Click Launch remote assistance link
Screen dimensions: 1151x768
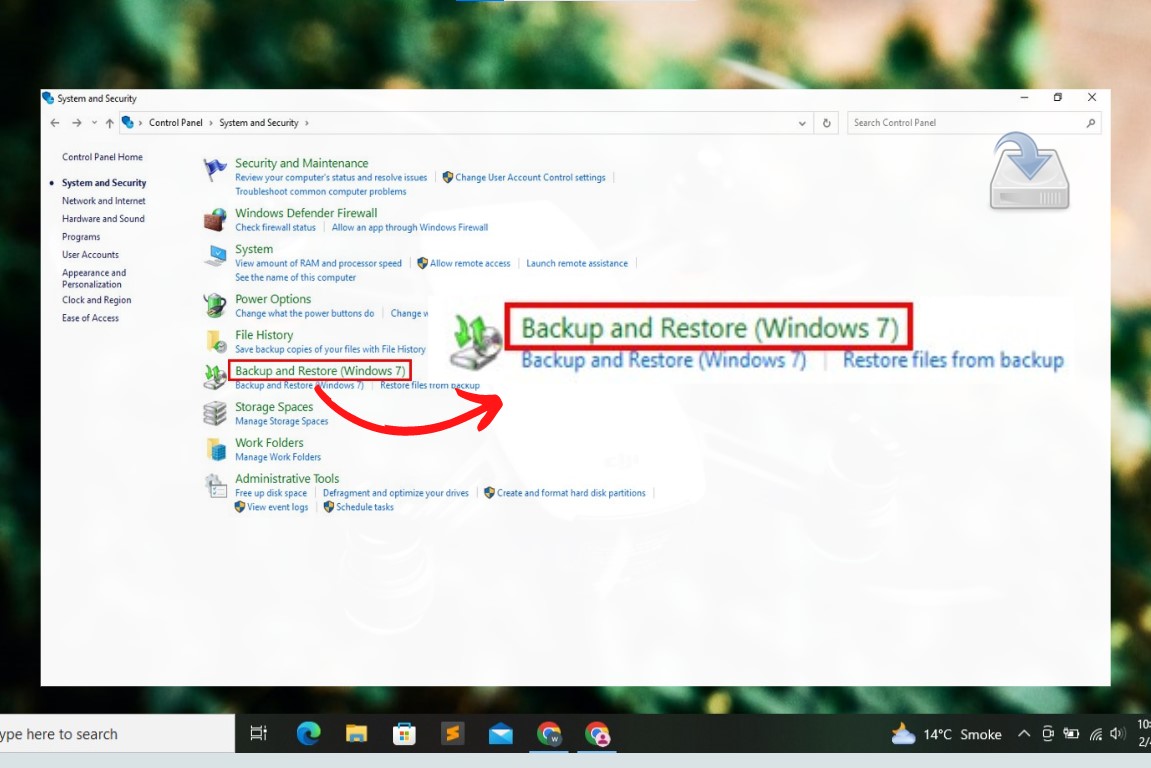click(x=577, y=264)
